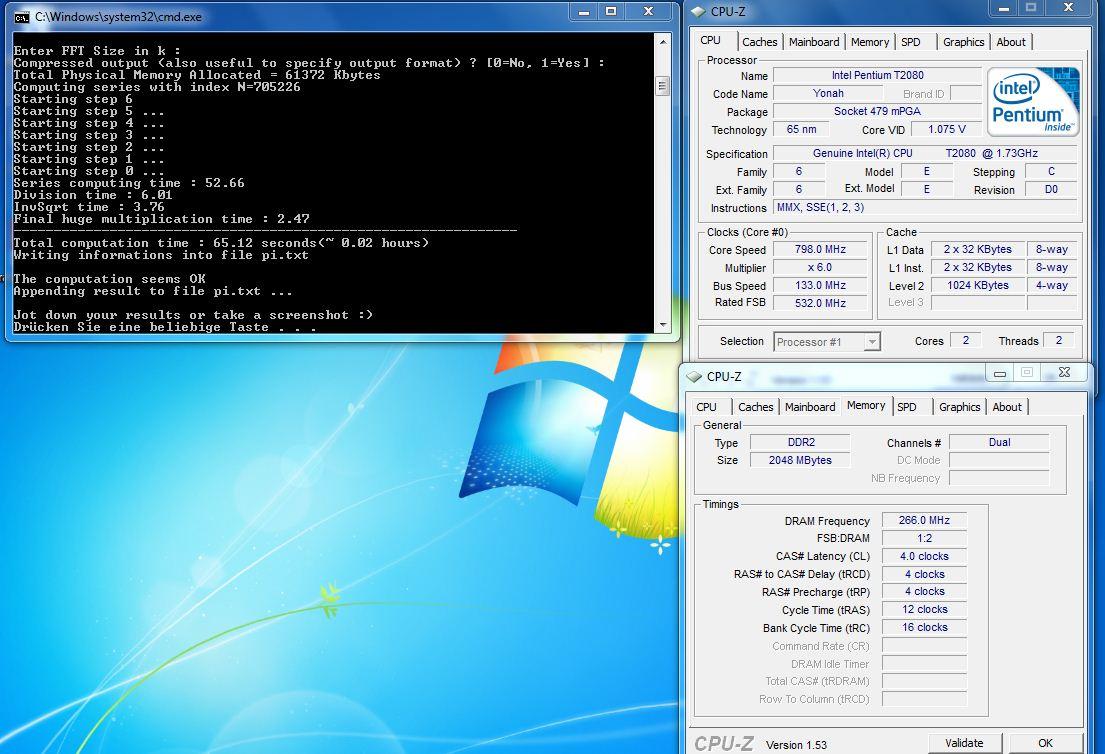Select Memory tab in lower CPU-Z window

[865, 406]
